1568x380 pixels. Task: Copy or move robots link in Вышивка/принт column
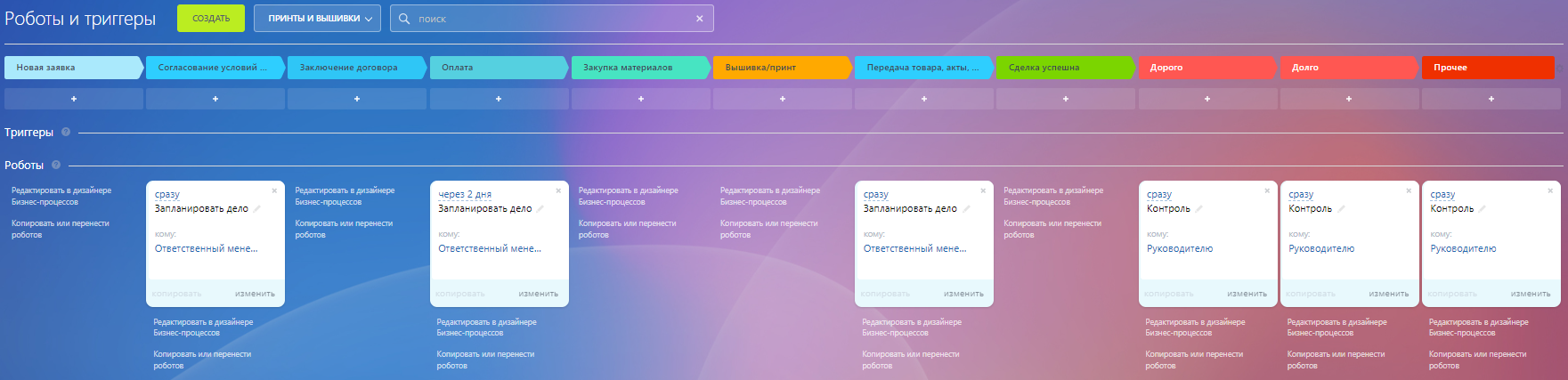769,229
